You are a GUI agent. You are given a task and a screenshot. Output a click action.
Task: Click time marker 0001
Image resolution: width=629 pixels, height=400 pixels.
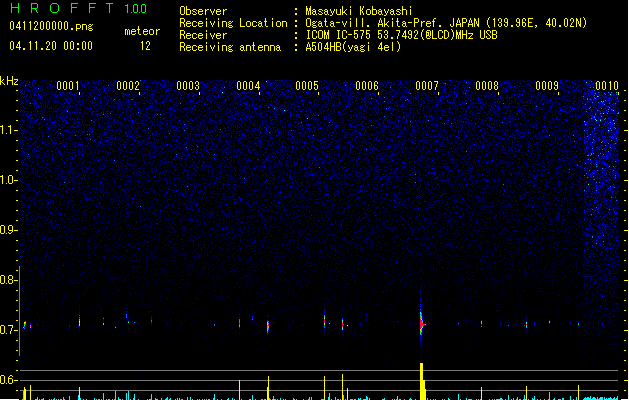coord(68,86)
